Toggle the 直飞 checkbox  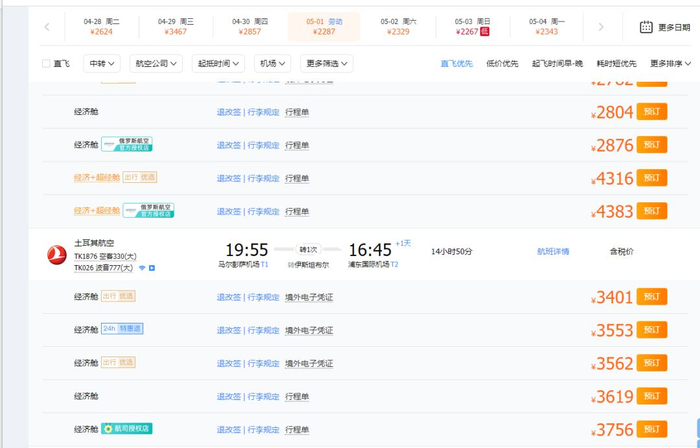coord(46,64)
